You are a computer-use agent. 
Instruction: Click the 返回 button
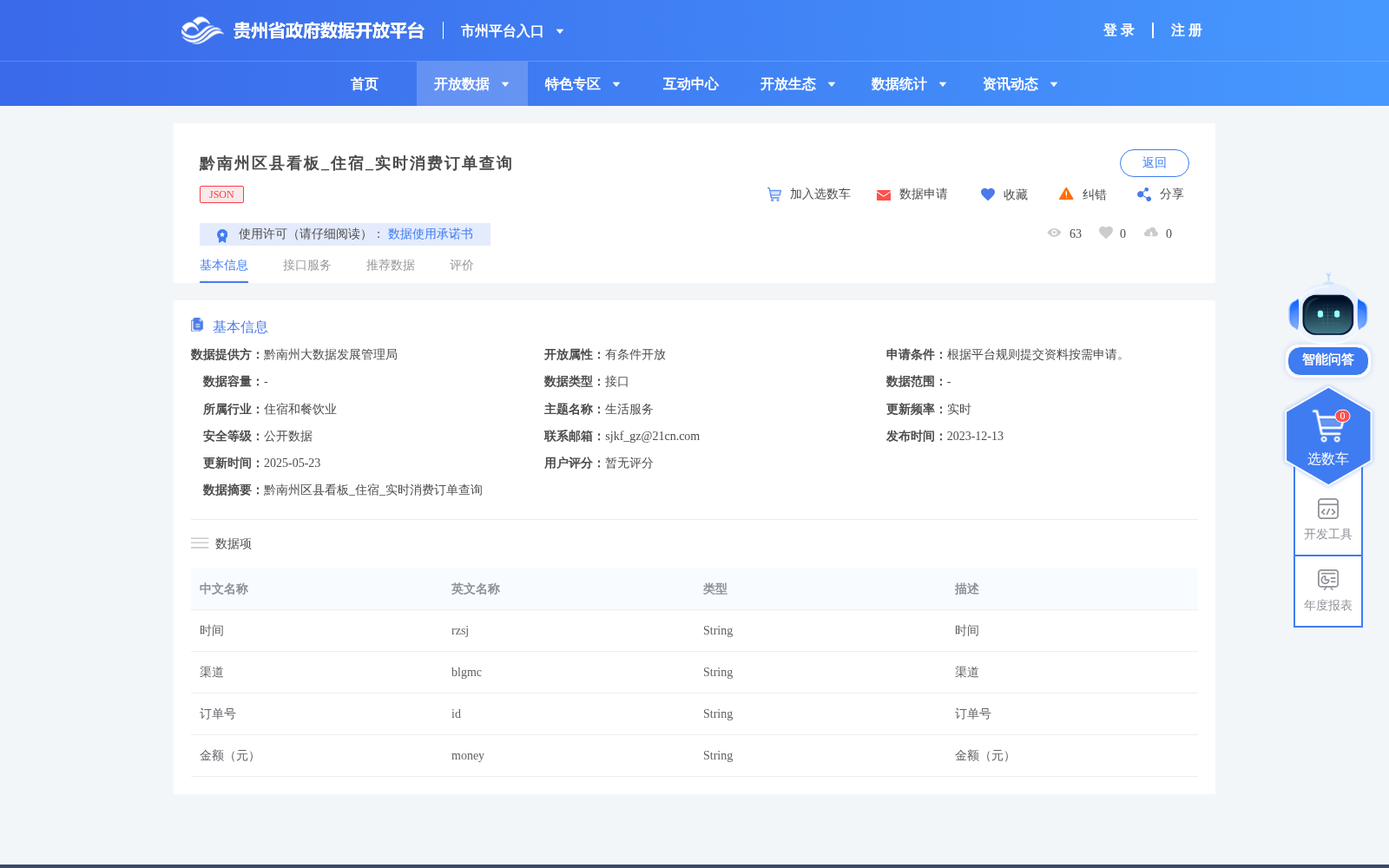[1155, 163]
